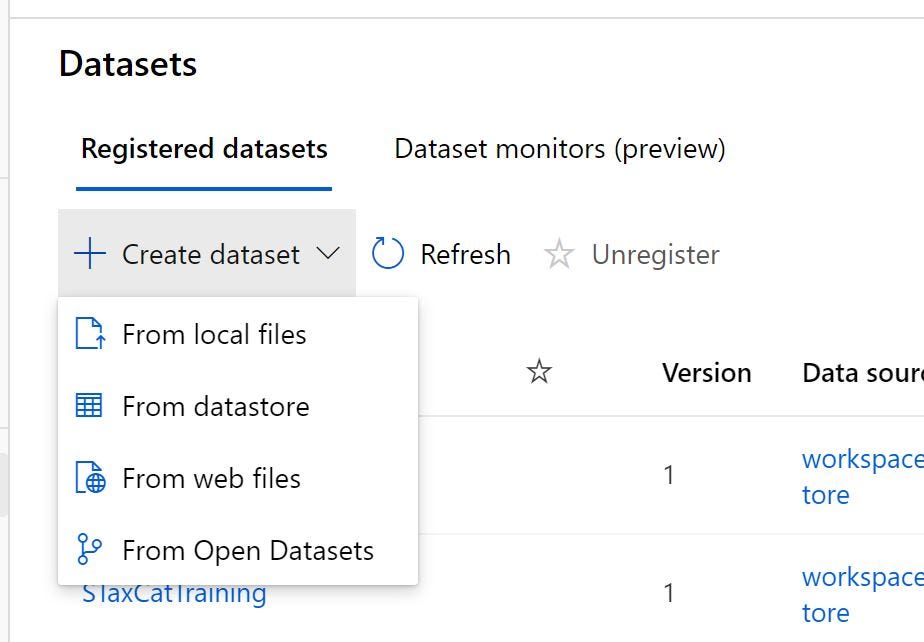
Task: Choose From Open Datasets in the open menu
Action: click(247, 549)
